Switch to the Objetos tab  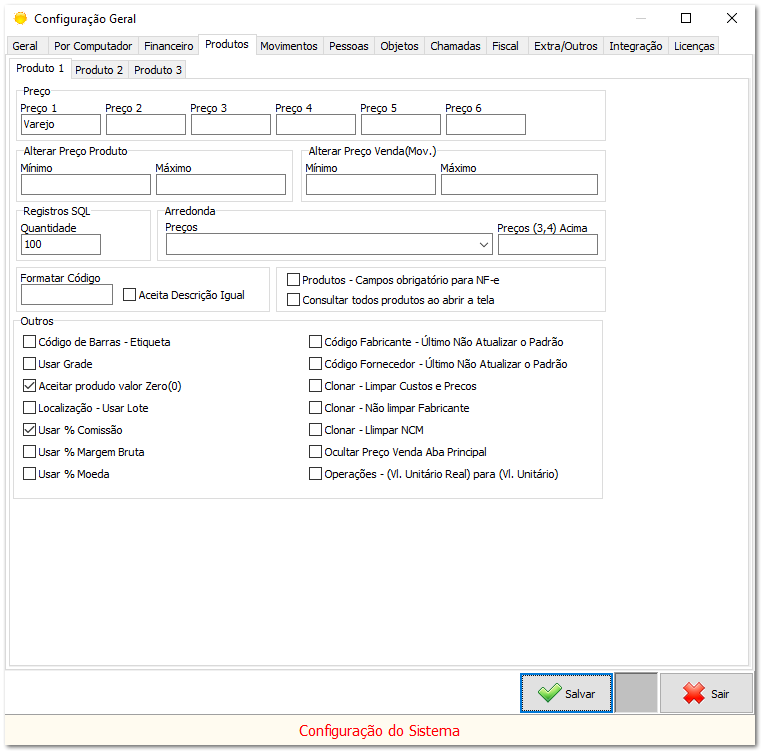coord(400,46)
